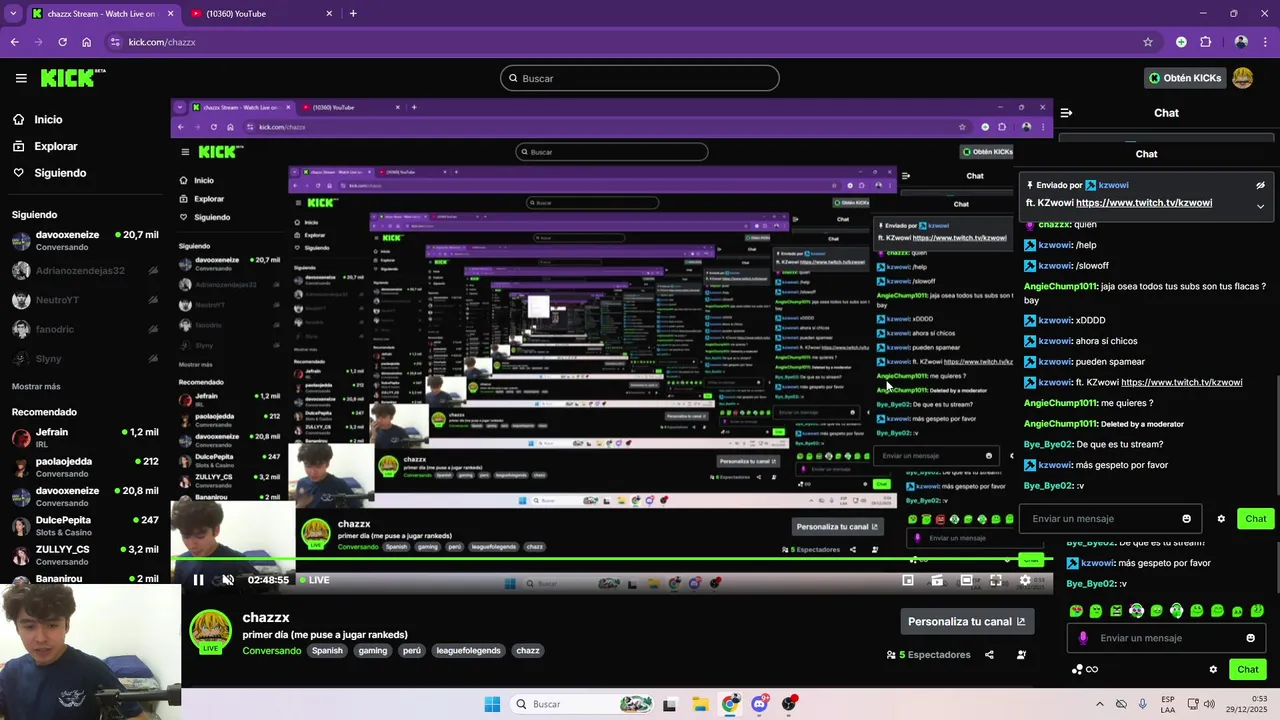Go to the browser home page
This screenshot has width=1280, height=720.
pyautogui.click(x=86, y=42)
